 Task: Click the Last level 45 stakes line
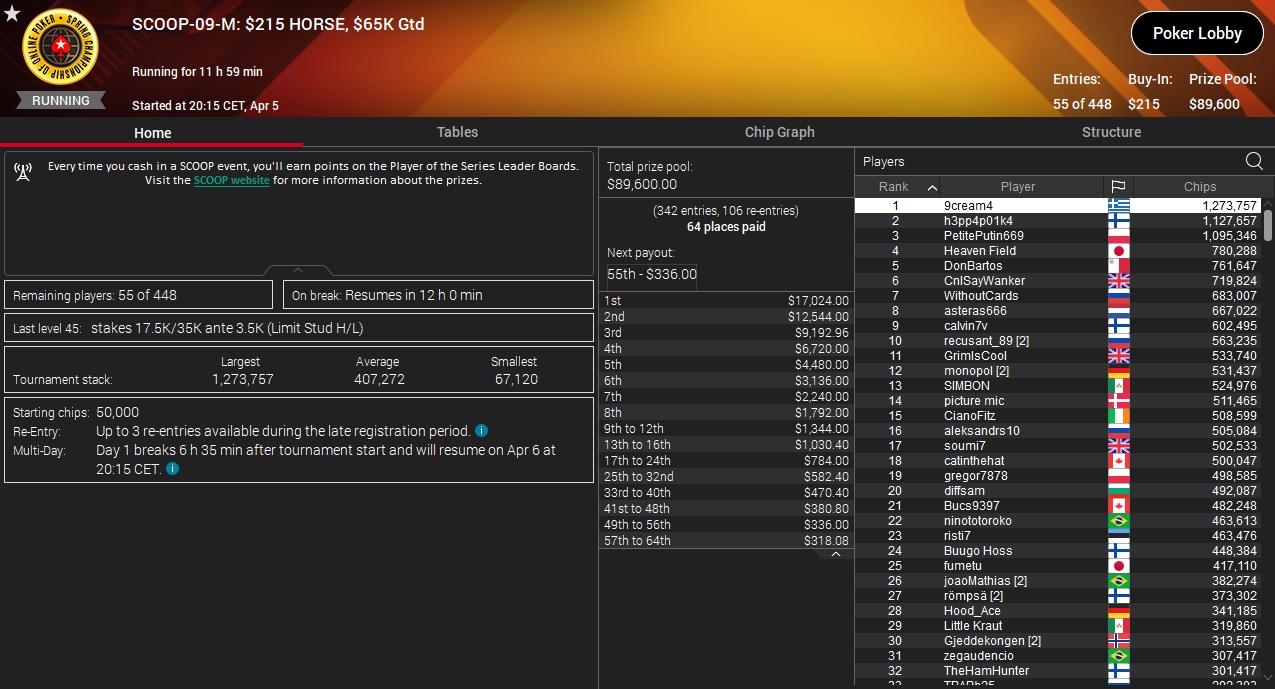click(299, 328)
